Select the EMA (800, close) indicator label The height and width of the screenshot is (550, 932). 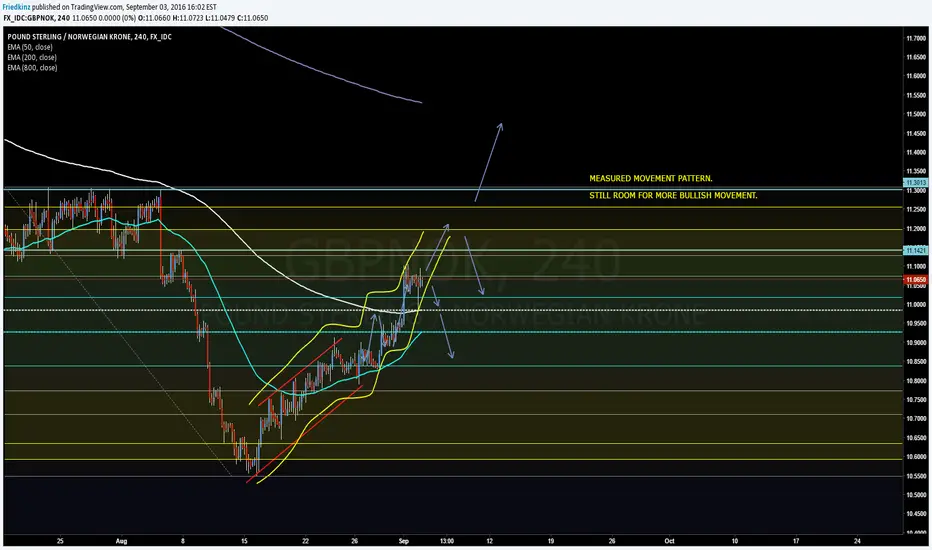[32, 68]
